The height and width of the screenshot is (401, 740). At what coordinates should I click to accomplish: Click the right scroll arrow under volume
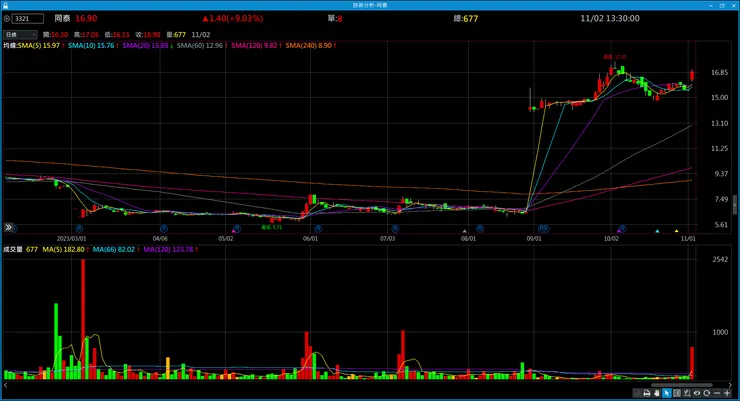click(x=730, y=385)
